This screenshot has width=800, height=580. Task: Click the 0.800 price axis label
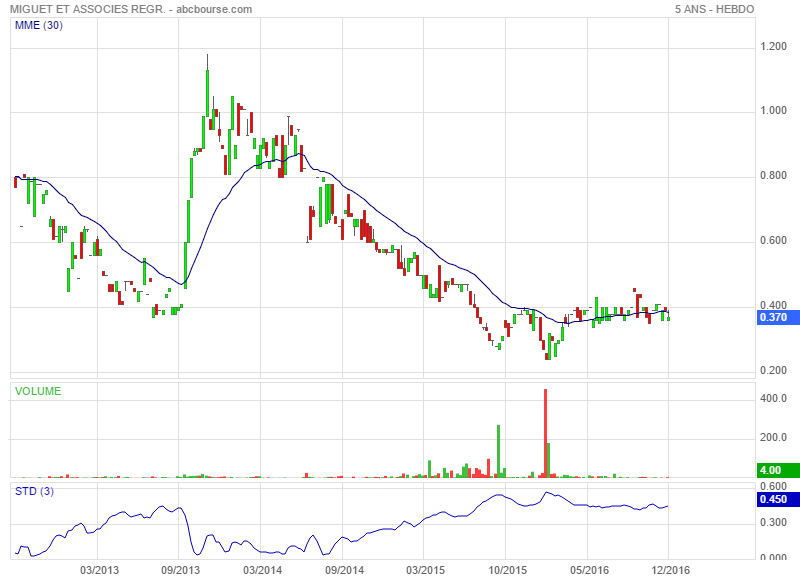coord(773,175)
